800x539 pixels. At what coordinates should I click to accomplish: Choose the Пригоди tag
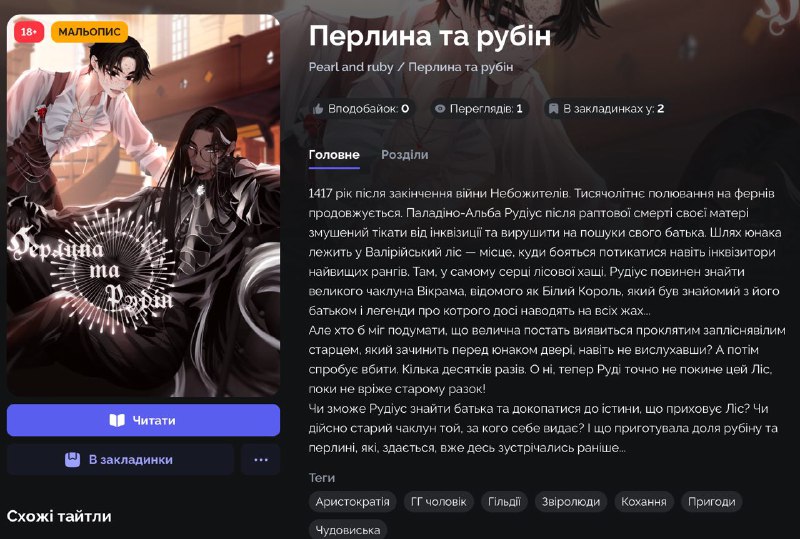(x=712, y=502)
